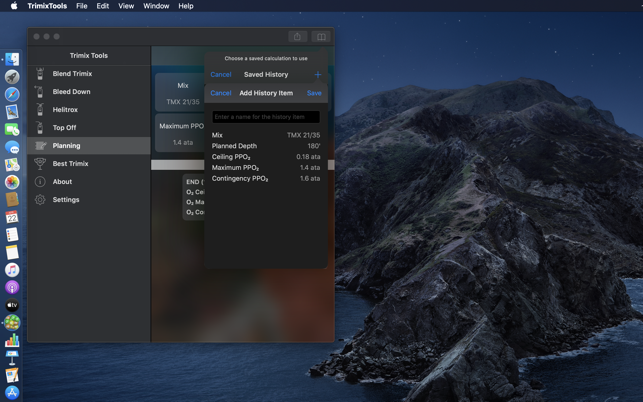
Task: Open Launchpad from the dock
Action: 12,77
